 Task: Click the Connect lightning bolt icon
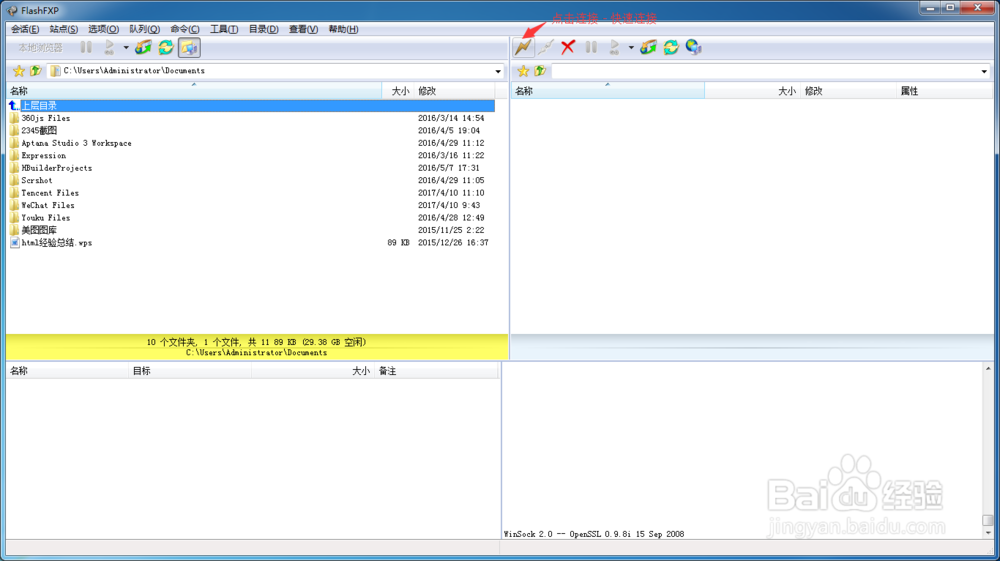(524, 47)
